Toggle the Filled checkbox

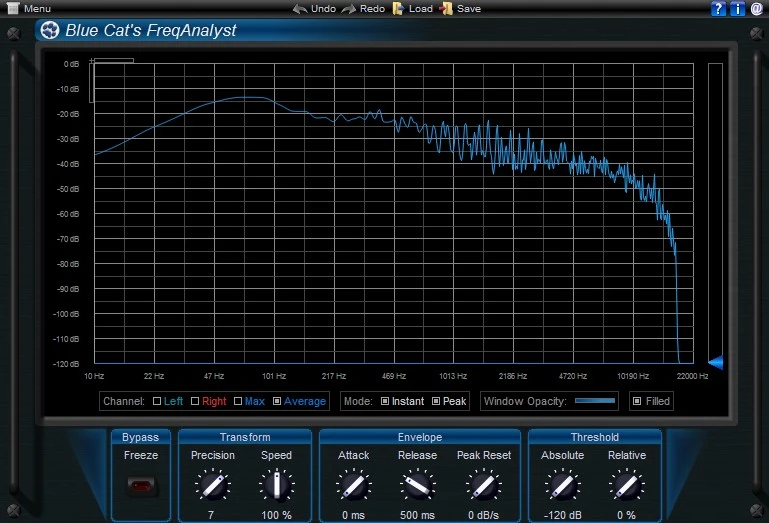tap(637, 401)
